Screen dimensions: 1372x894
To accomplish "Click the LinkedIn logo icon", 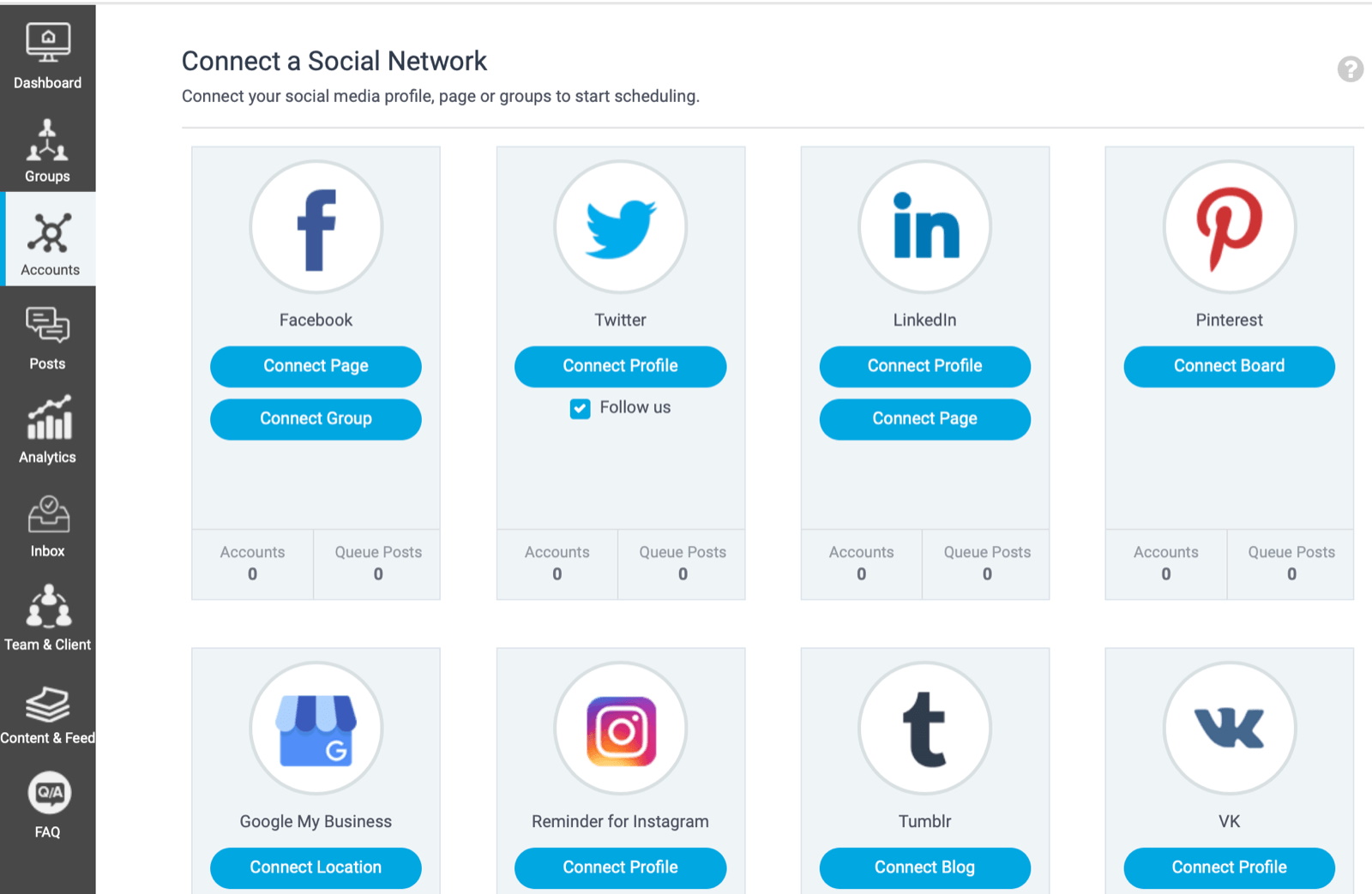I will pos(924,228).
